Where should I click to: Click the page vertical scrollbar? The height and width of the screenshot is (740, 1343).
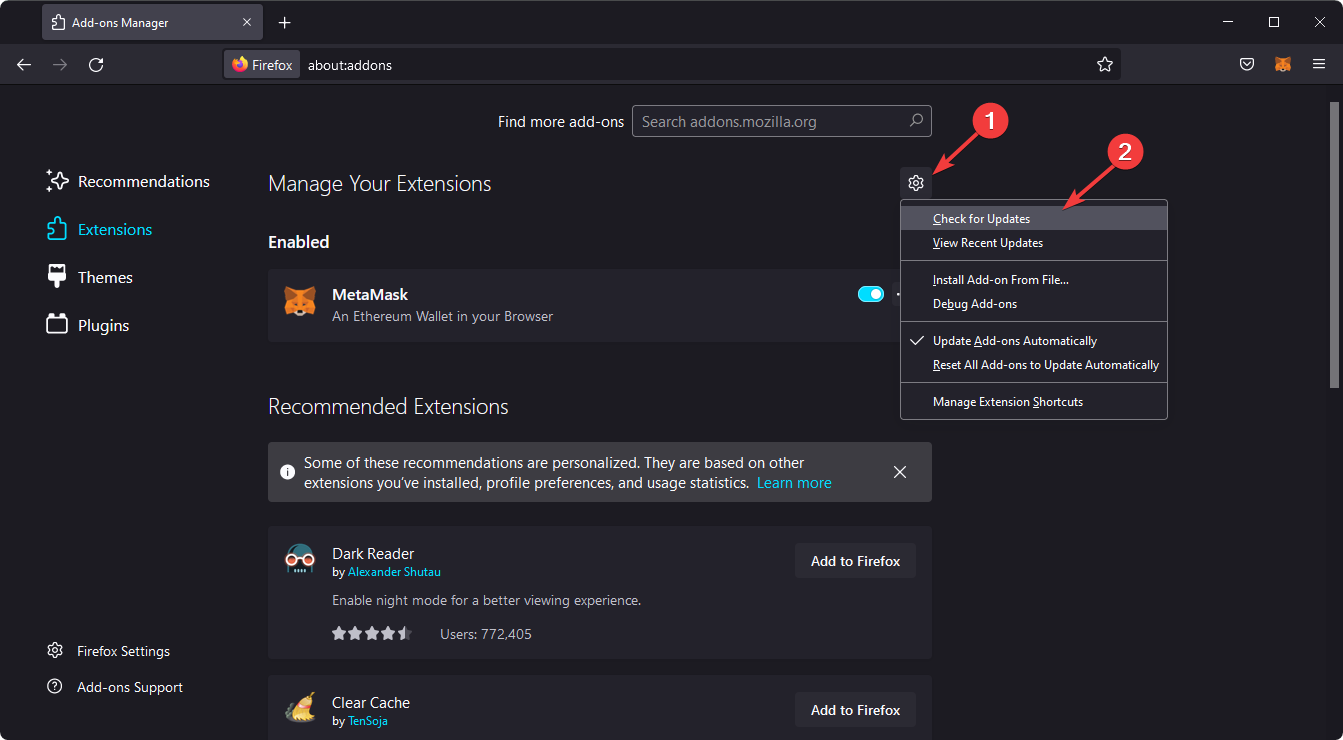1334,245
